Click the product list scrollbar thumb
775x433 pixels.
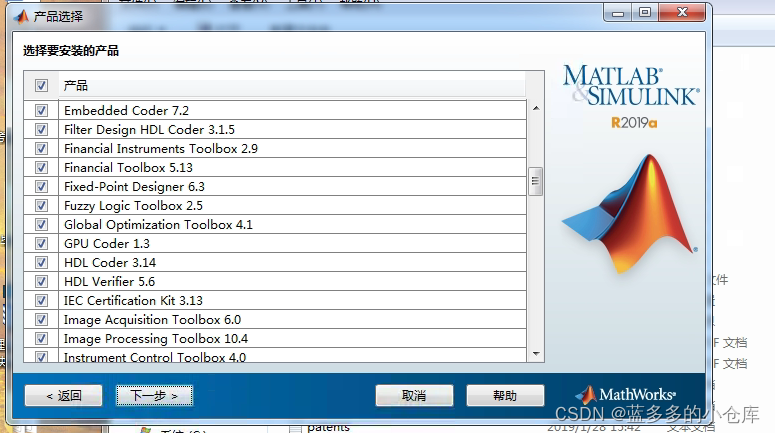(536, 182)
